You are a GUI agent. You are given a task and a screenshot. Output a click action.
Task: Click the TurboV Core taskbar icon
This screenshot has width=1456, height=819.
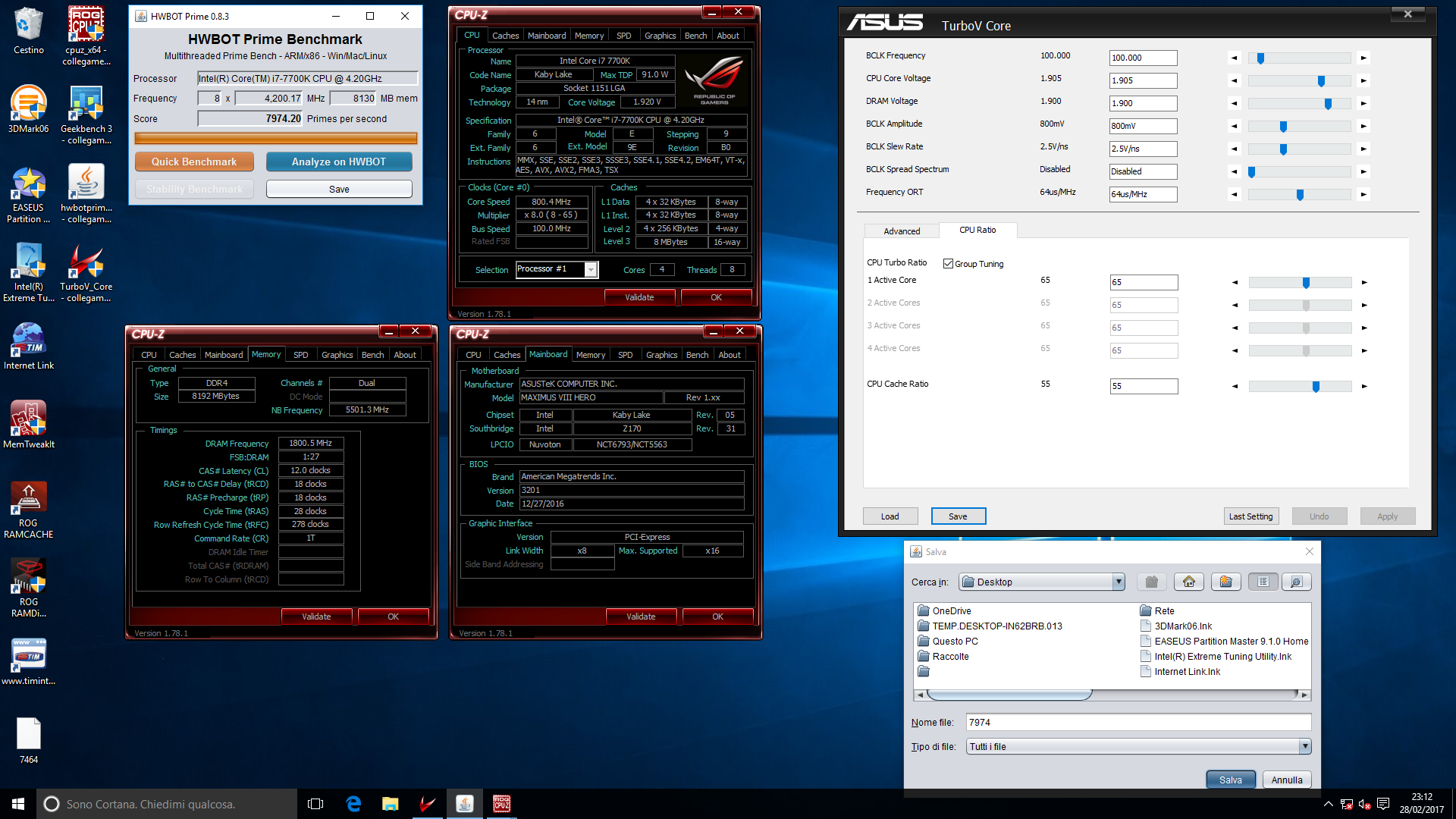[x=427, y=804]
